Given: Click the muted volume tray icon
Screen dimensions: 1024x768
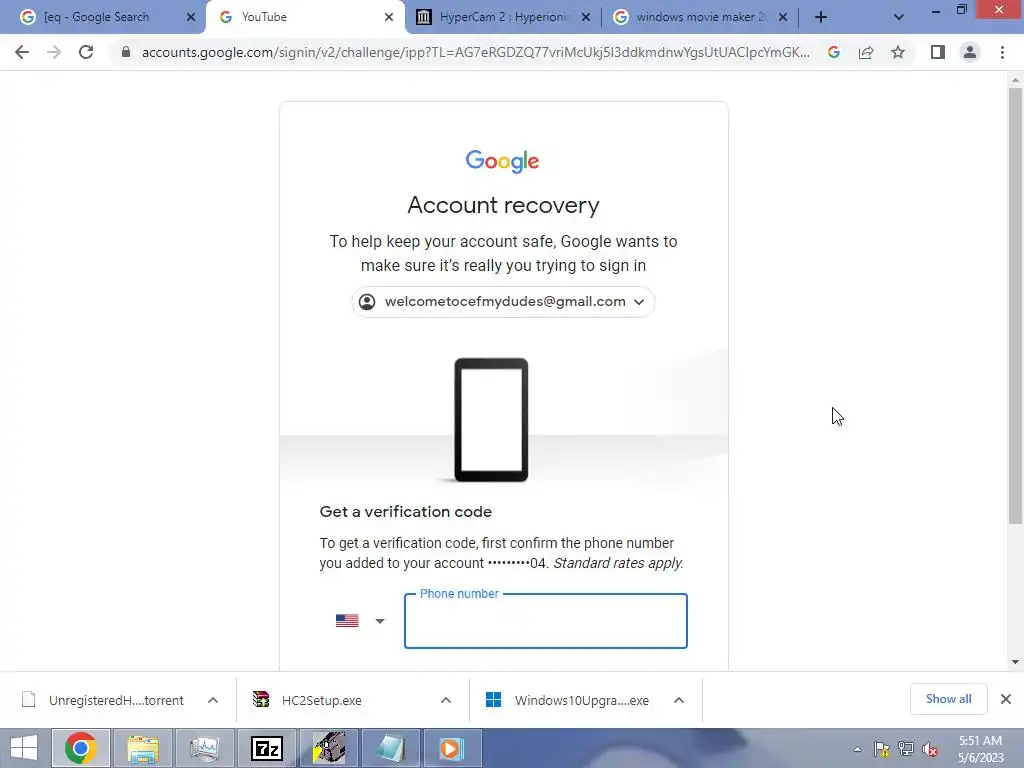Looking at the screenshot, I should [930, 749].
